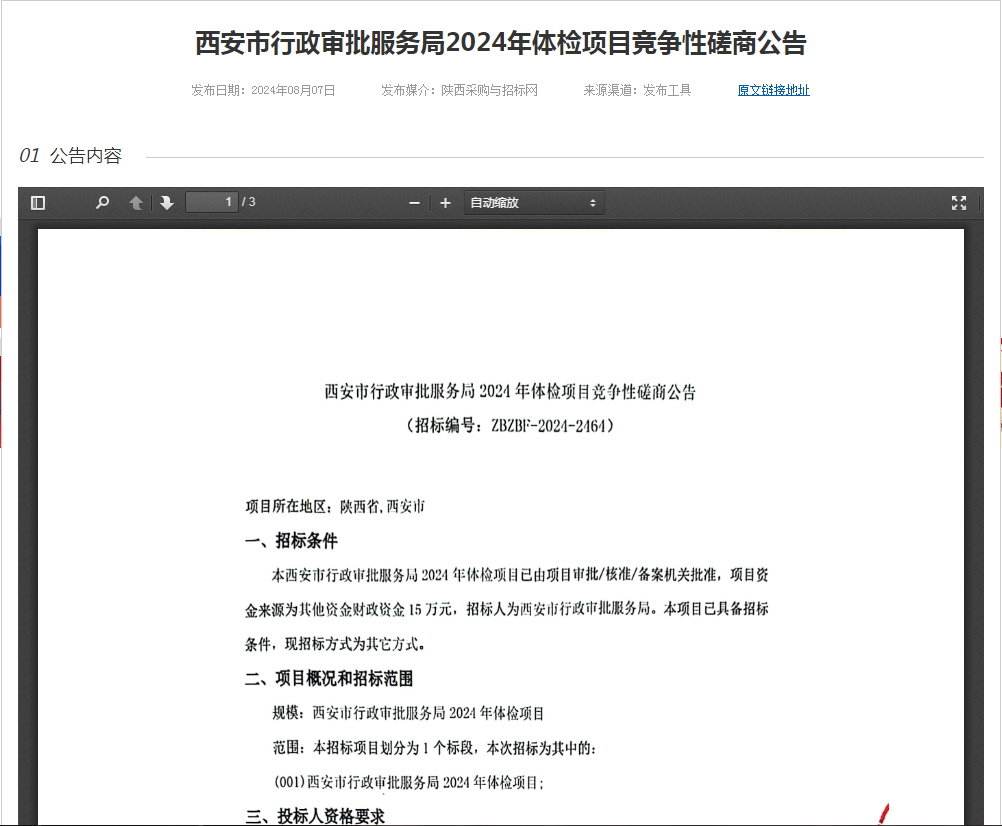Image resolution: width=1002 pixels, height=826 pixels.
Task: Zoom in with the plus button
Action: click(x=445, y=203)
